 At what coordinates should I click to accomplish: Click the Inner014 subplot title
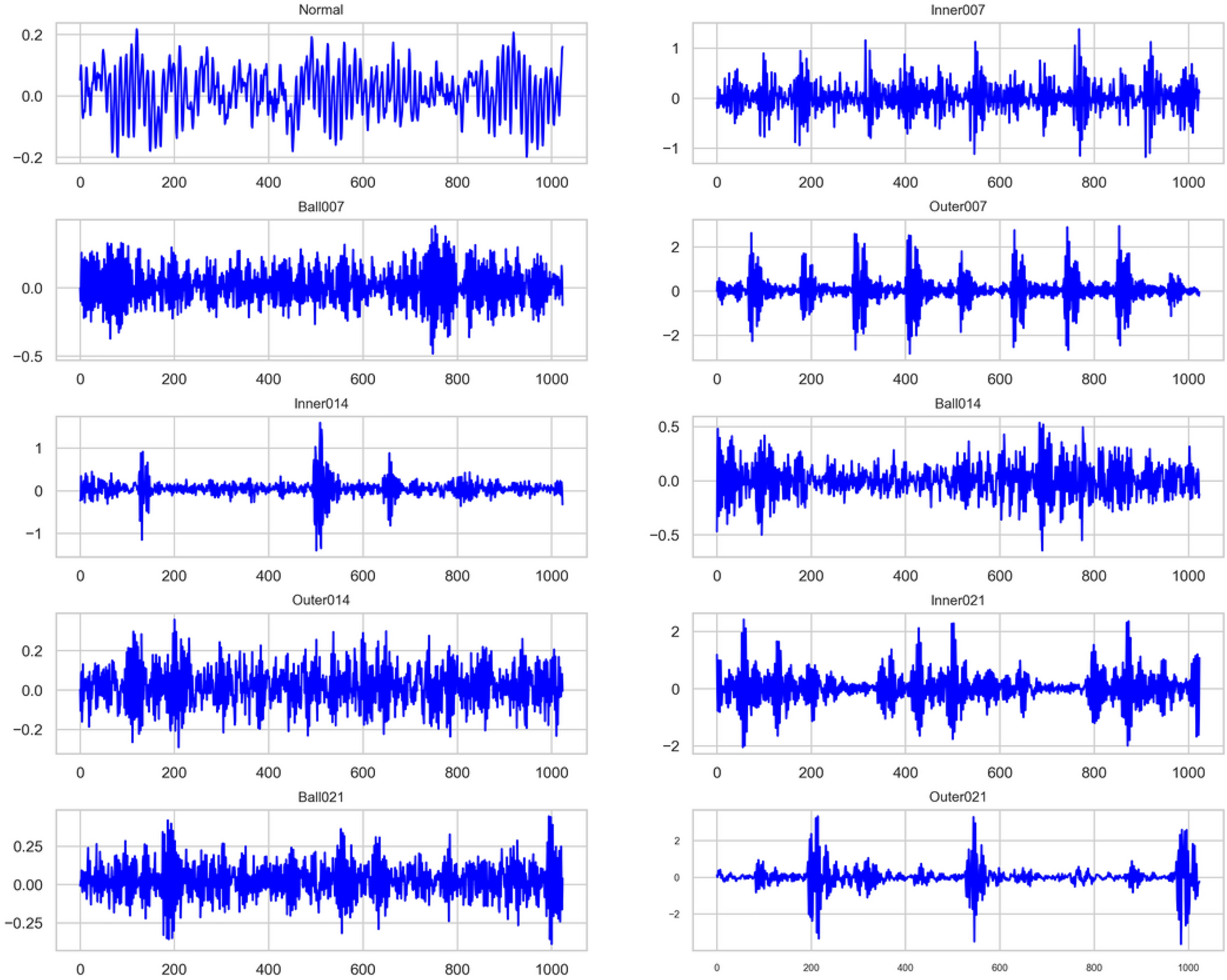coord(320,404)
